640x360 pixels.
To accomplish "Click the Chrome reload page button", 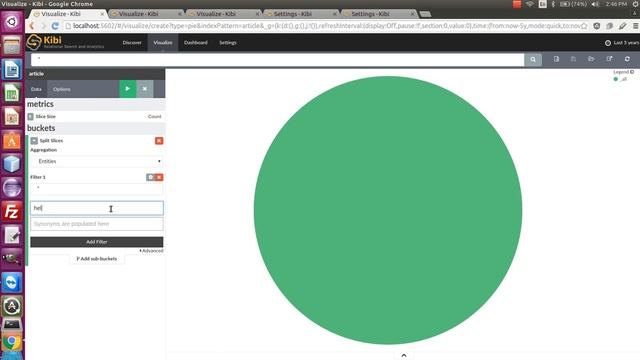I will 55,26.
